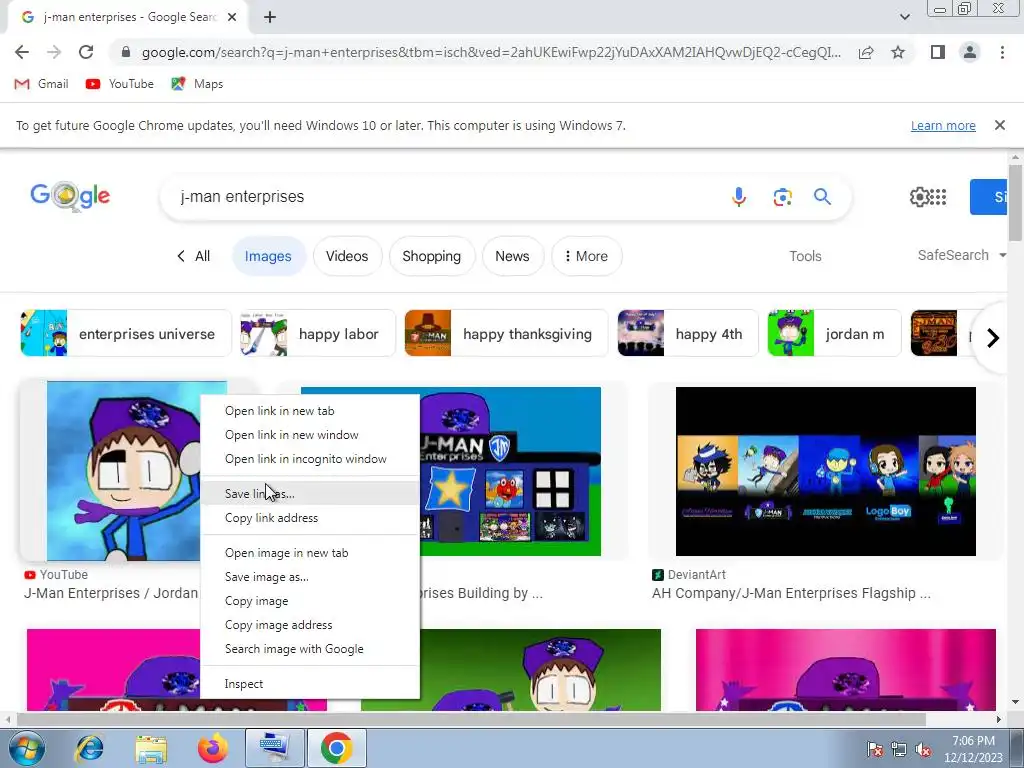Viewport: 1024px width, 768px height.
Task: Open the taskbar clock showing 7:06 PM
Action: [973, 749]
